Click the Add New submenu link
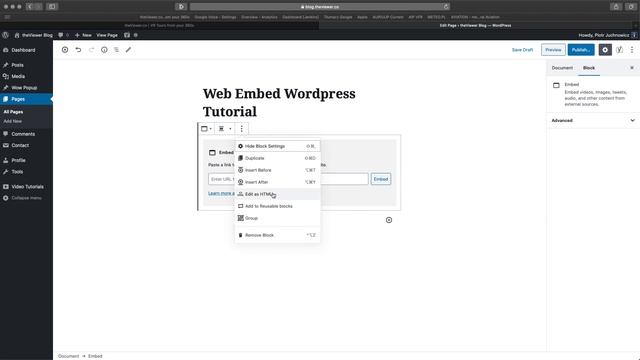640x360 pixels. click(13, 121)
